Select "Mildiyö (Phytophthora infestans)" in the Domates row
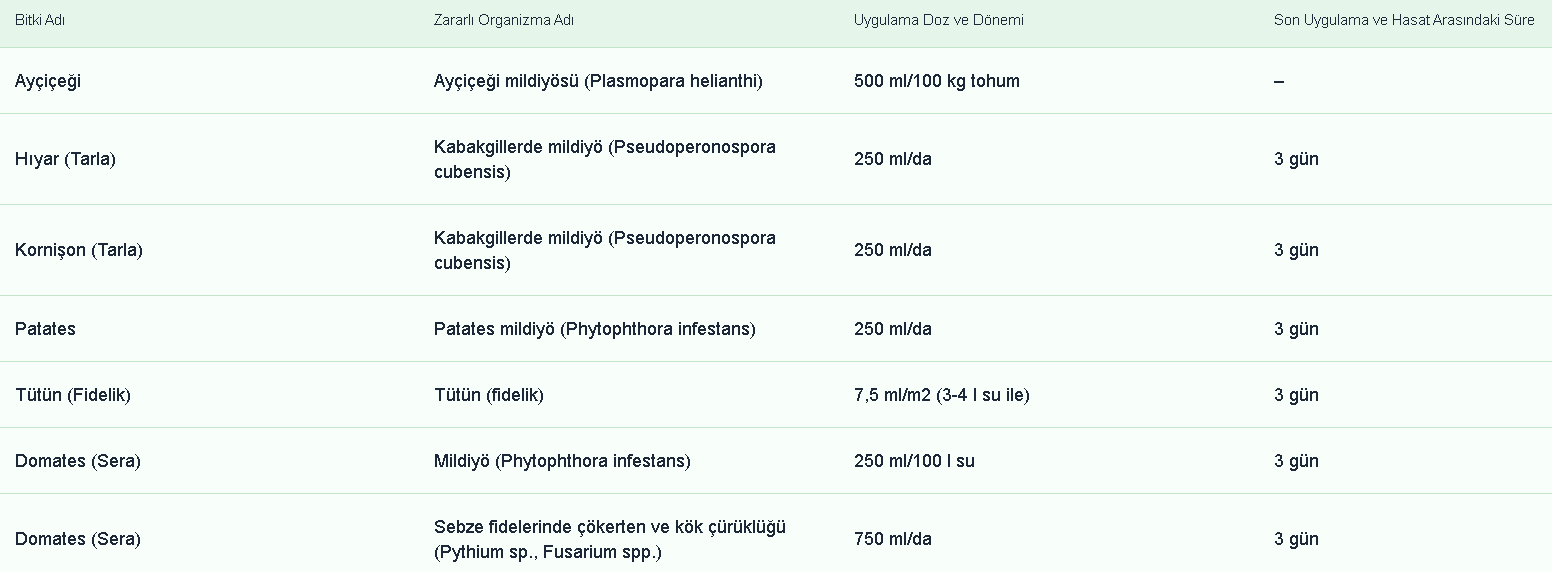Image resolution: width=1552 pixels, height=572 pixels. [562, 461]
